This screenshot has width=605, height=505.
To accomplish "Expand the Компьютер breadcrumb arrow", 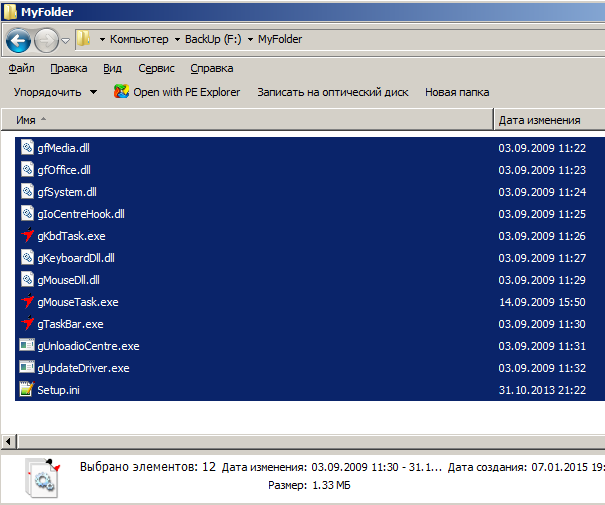I will pos(177,40).
